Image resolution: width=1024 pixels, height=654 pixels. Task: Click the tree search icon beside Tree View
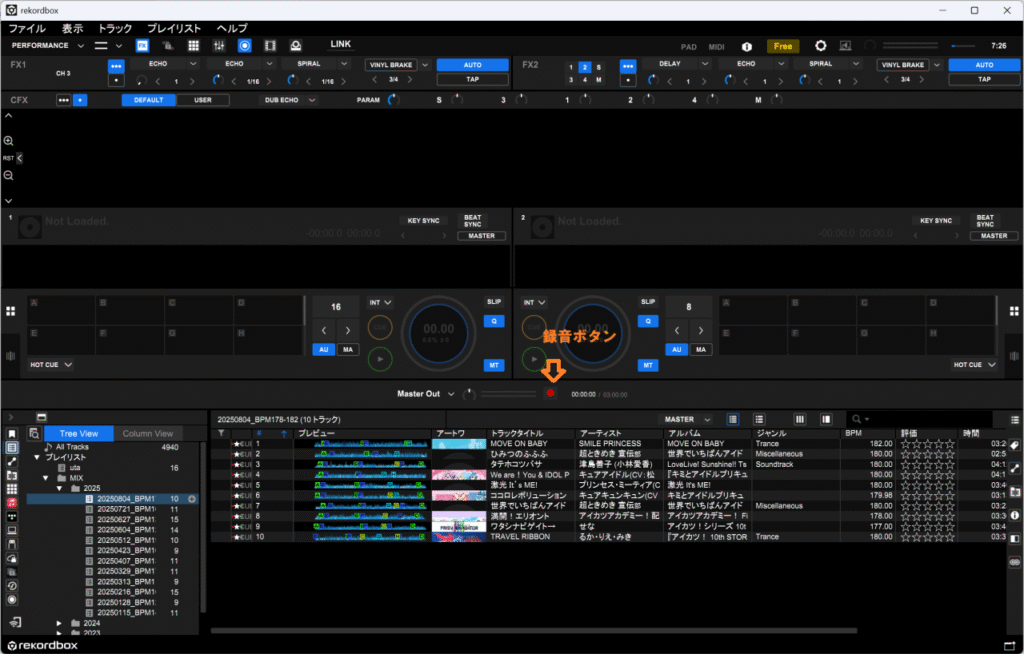pyautogui.click(x=34, y=433)
